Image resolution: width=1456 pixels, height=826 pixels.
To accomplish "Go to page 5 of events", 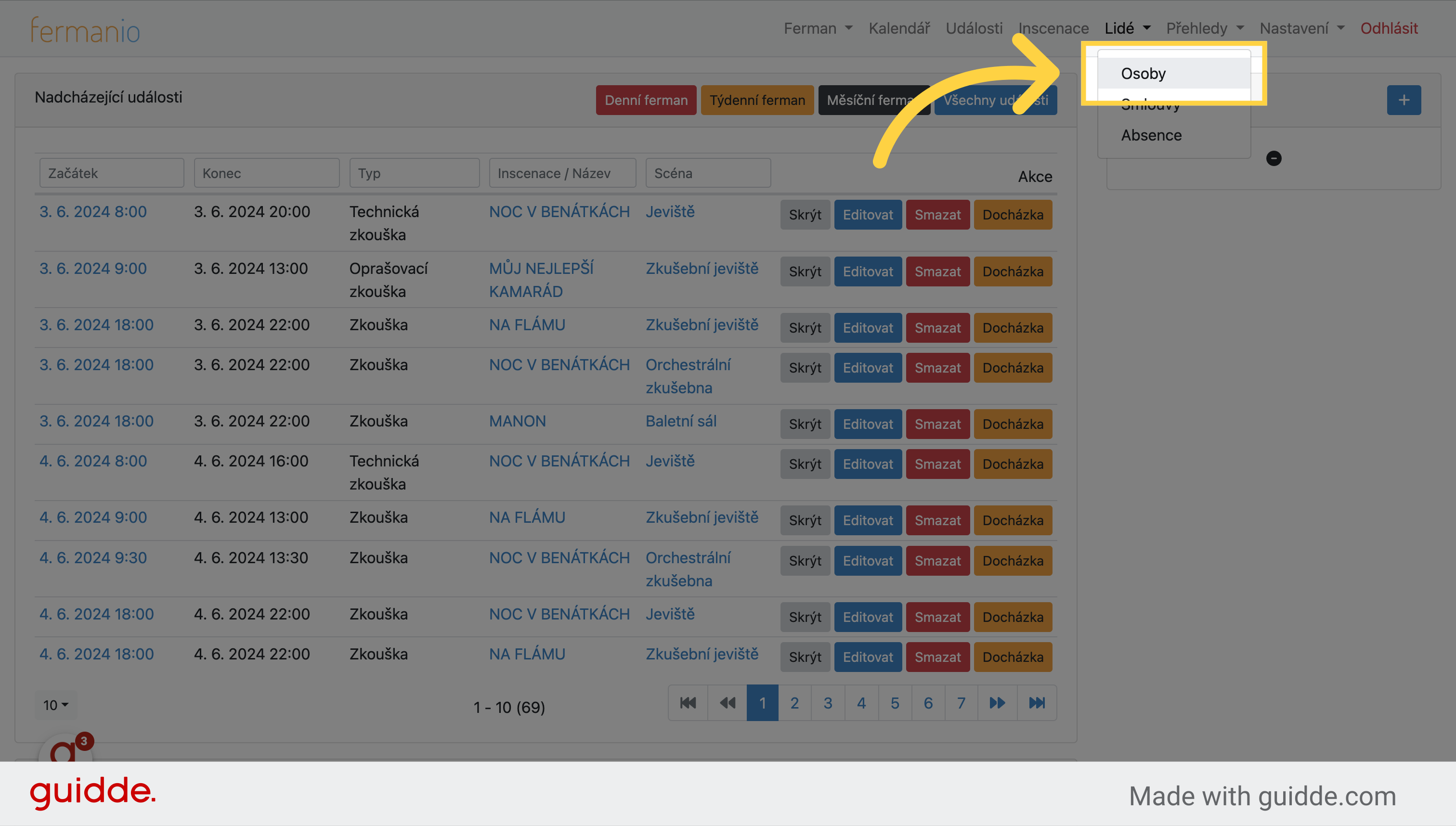I will 895,703.
